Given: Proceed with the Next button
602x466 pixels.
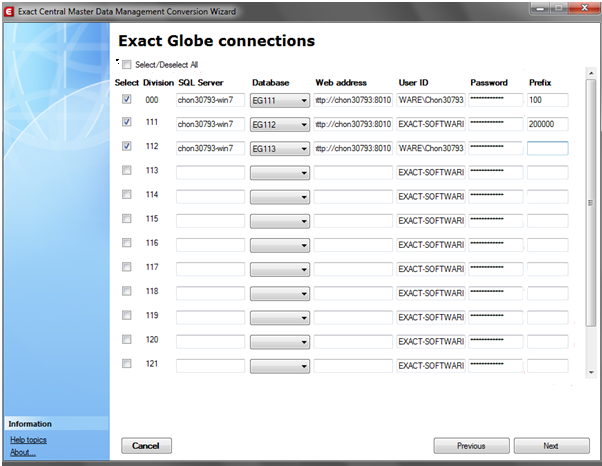Looking at the screenshot, I should coord(551,446).
